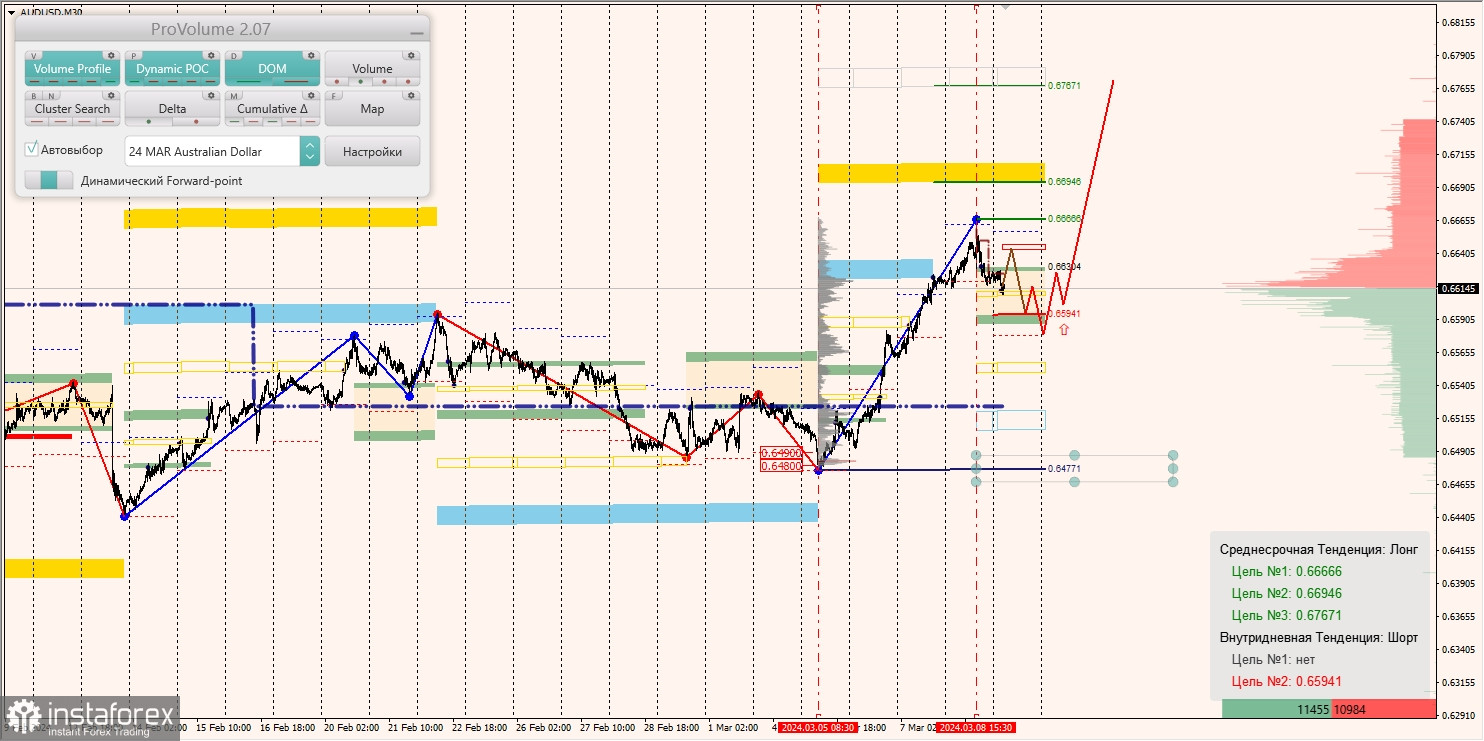Open Dynamic POC gear settings
The width and height of the screenshot is (1484, 741).
211,55
